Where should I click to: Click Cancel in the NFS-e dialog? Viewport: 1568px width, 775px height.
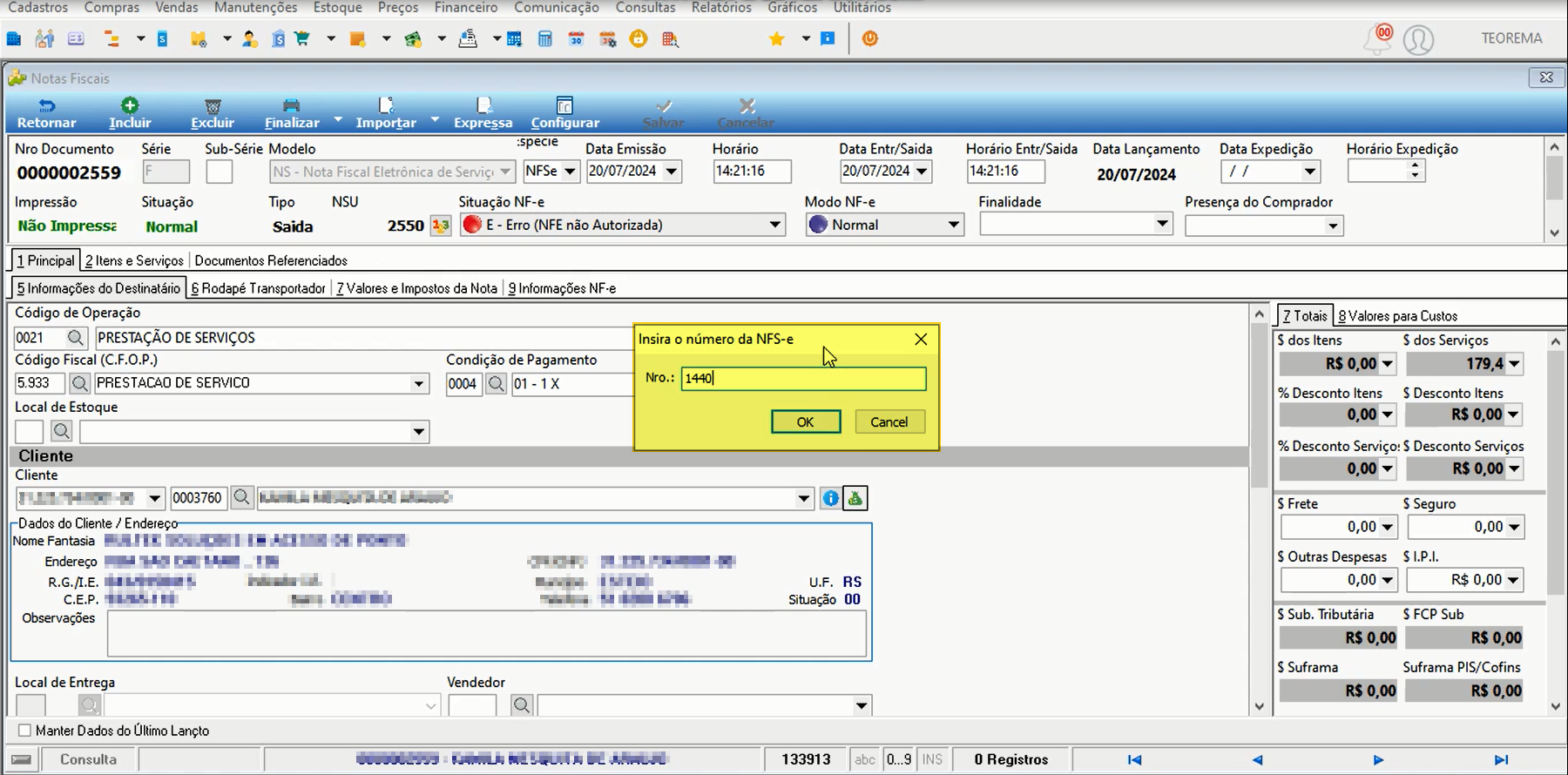tap(889, 422)
